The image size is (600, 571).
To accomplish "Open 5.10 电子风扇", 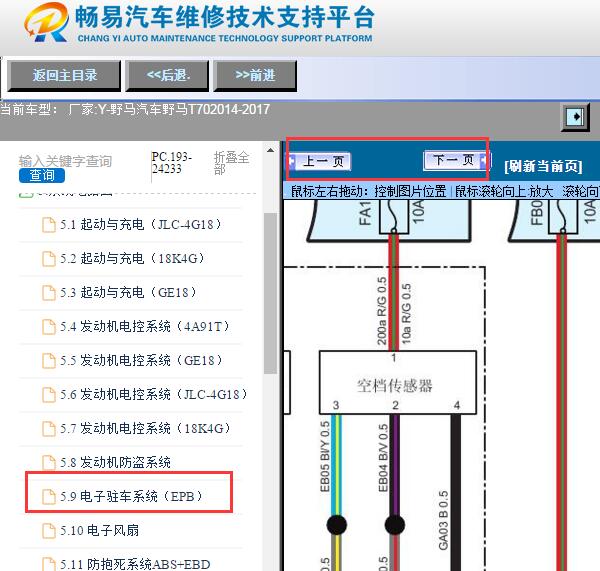I will pyautogui.click(x=99, y=530).
